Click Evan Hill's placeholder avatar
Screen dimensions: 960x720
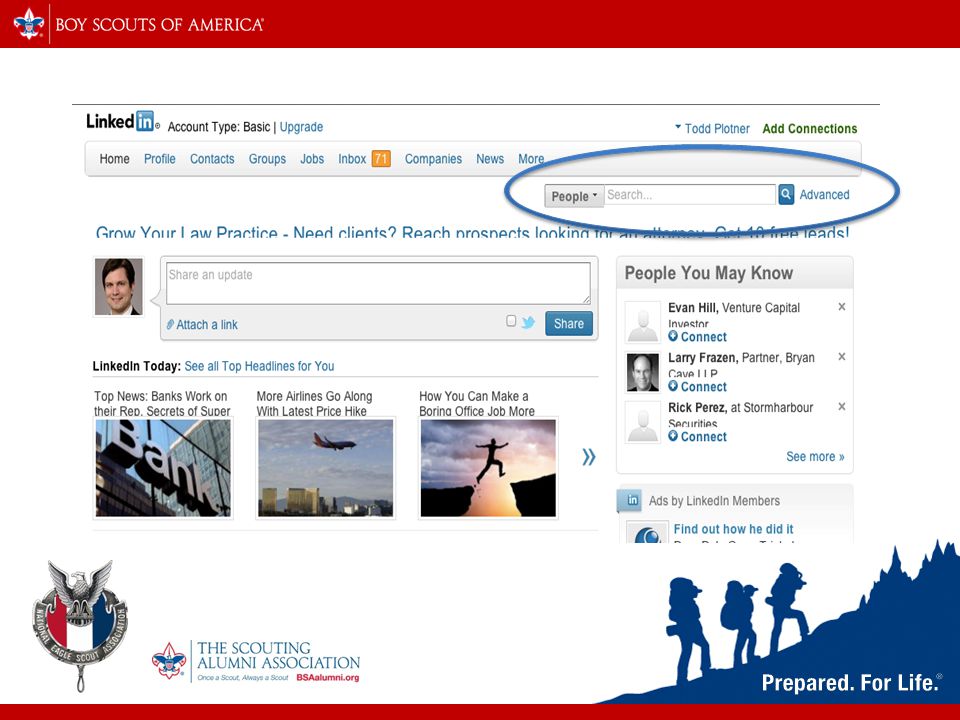point(643,322)
